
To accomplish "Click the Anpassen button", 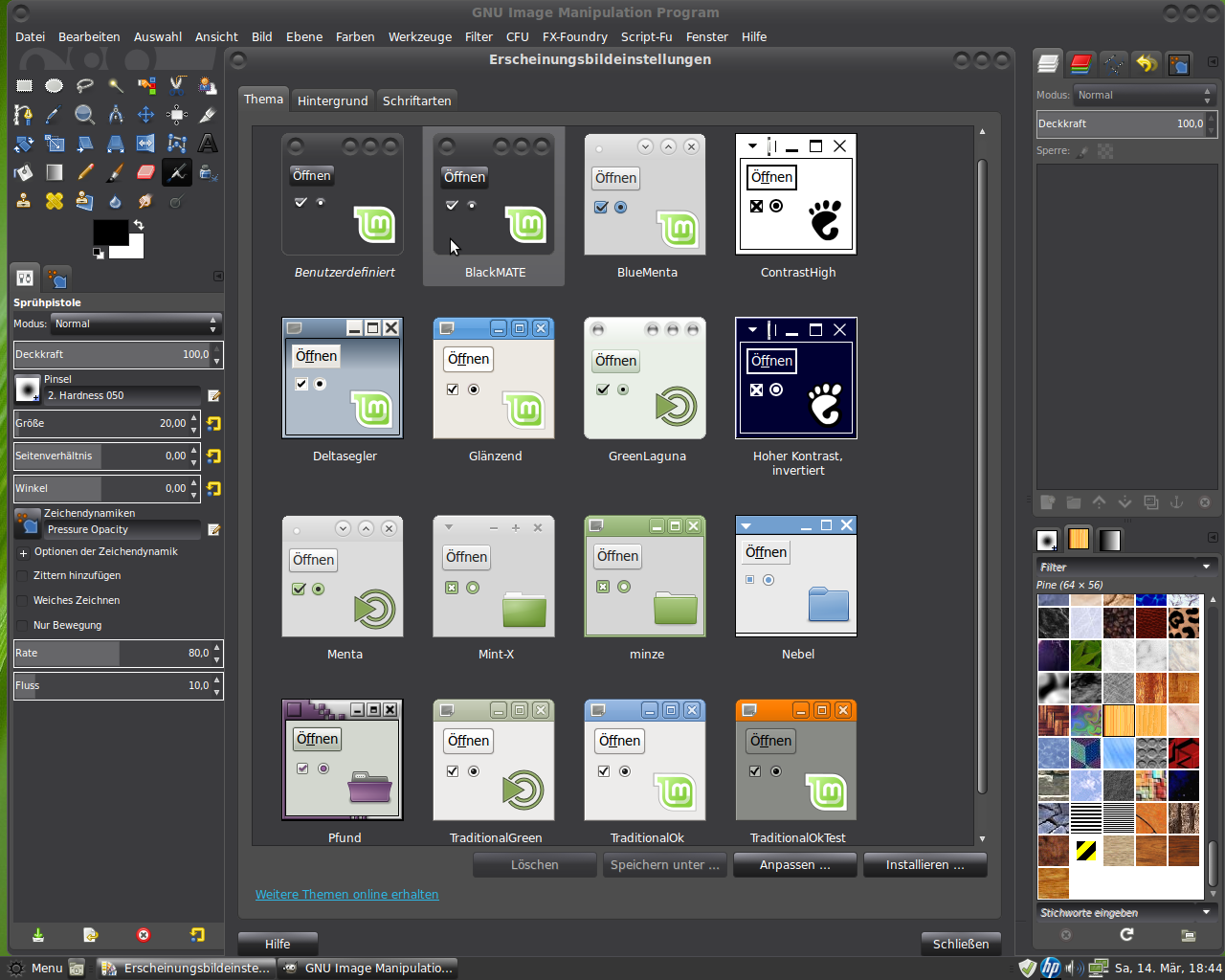I will tap(794, 865).
